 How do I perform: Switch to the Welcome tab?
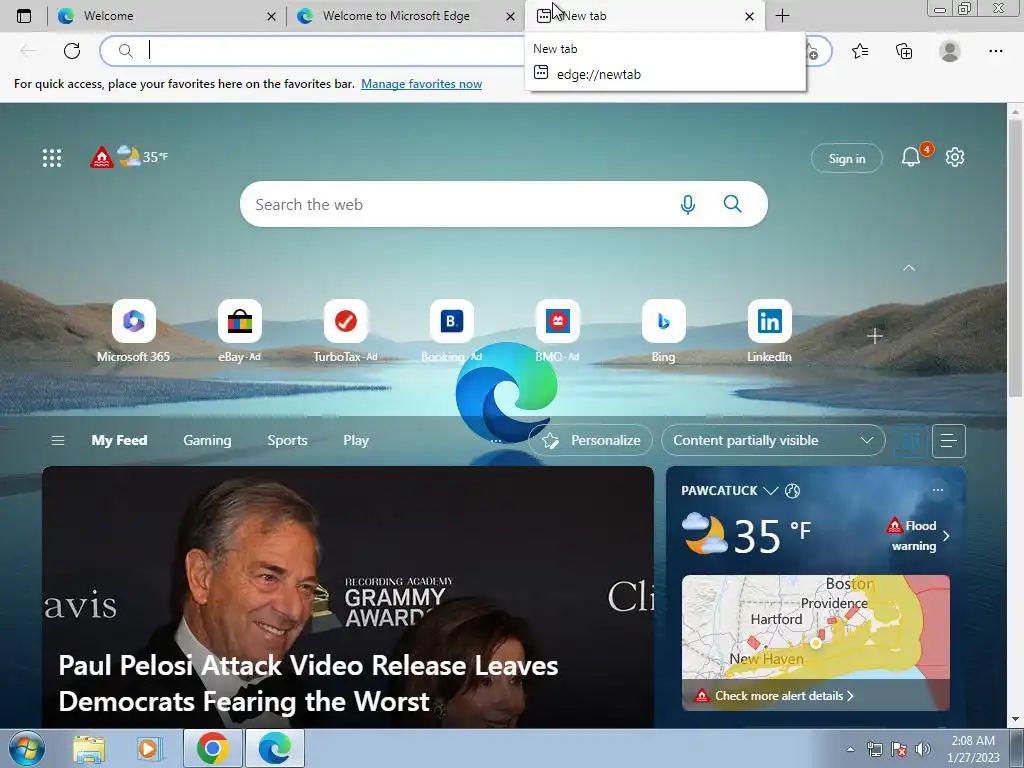click(x=166, y=16)
